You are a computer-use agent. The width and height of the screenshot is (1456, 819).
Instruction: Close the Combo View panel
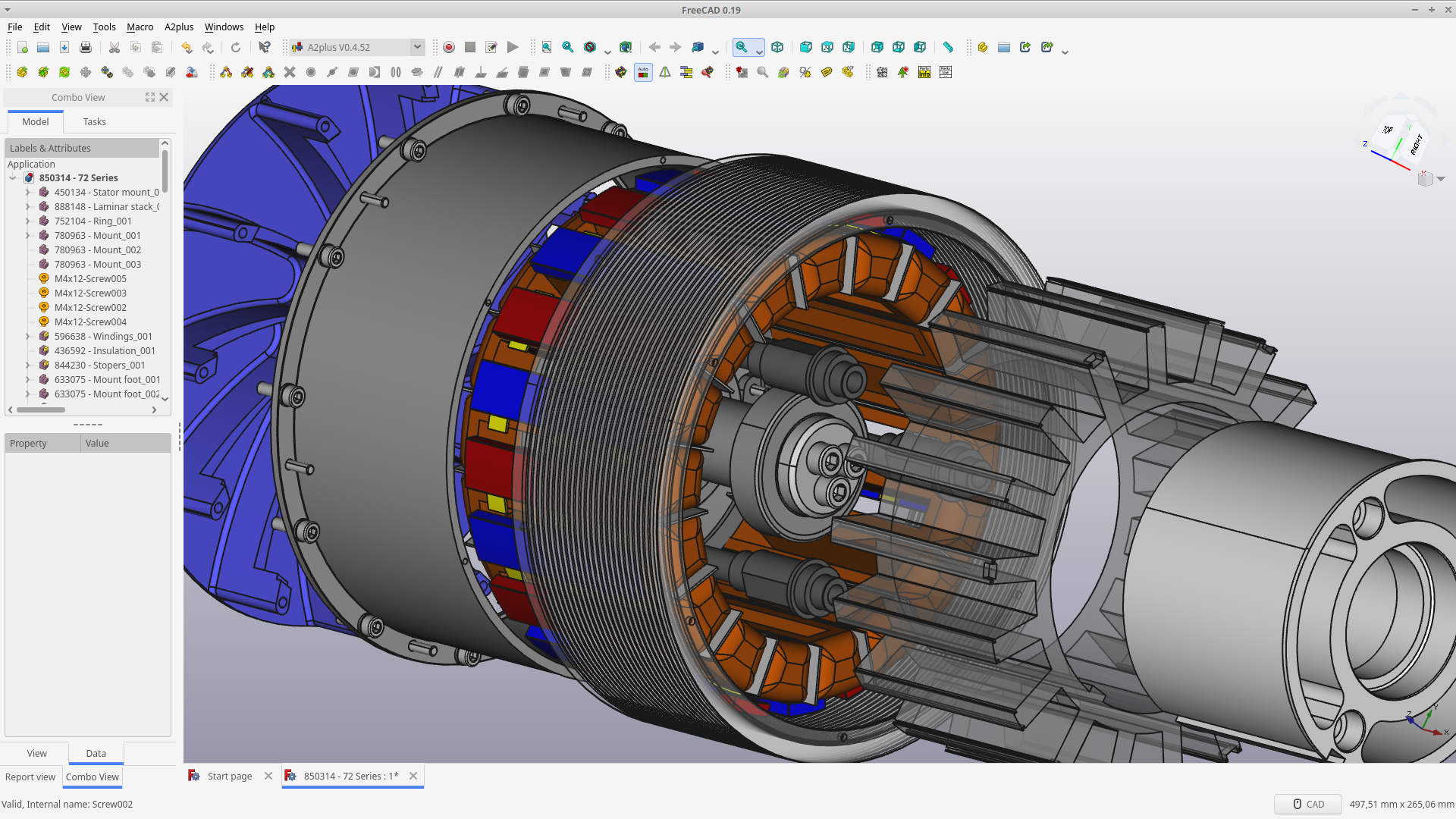164,97
